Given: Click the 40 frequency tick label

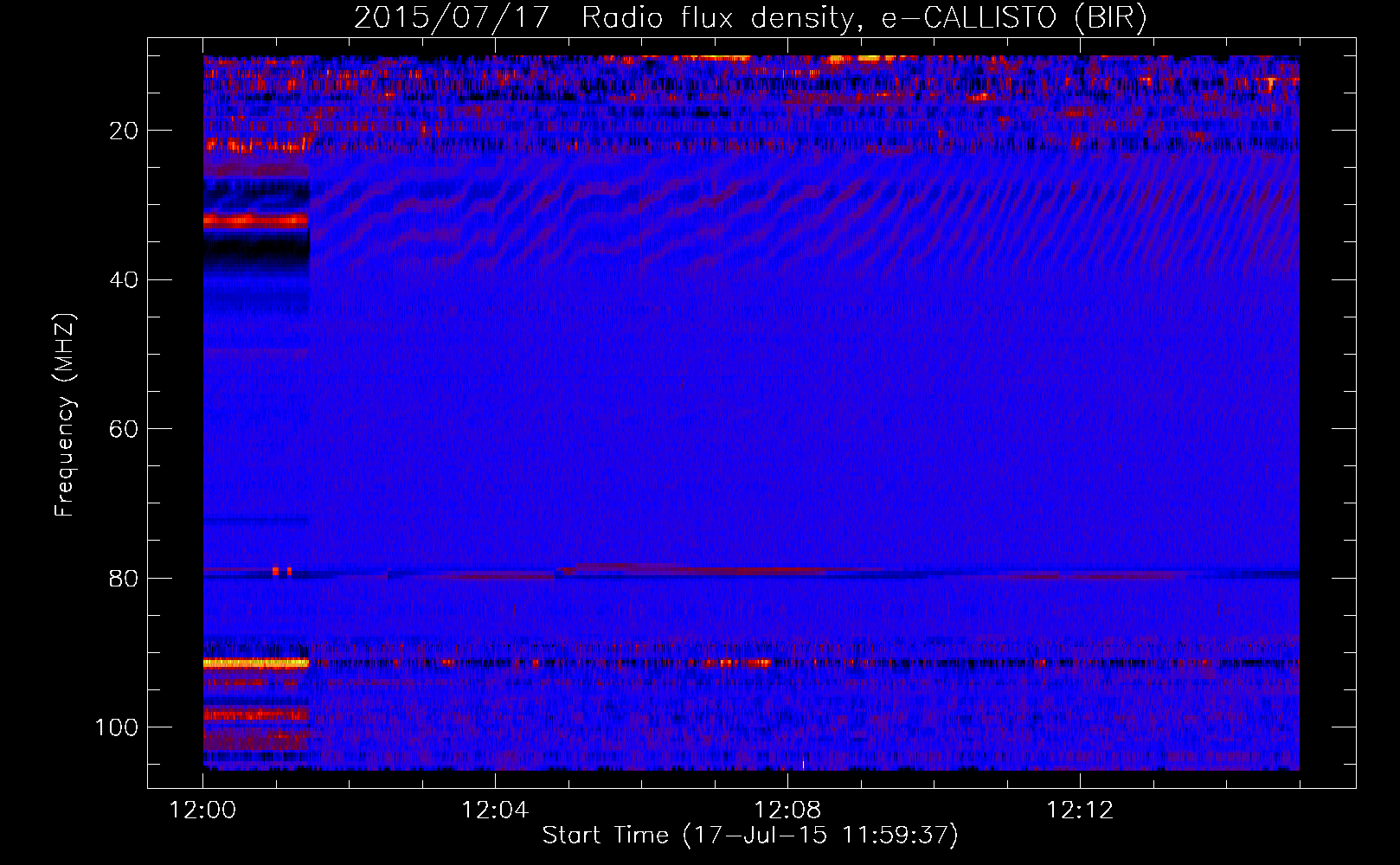Looking at the screenshot, I should coord(125,279).
